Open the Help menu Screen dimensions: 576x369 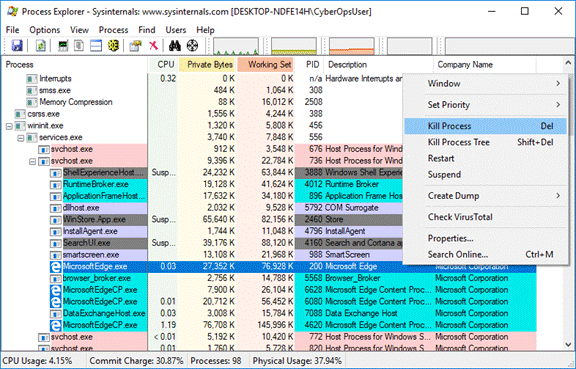[205, 30]
